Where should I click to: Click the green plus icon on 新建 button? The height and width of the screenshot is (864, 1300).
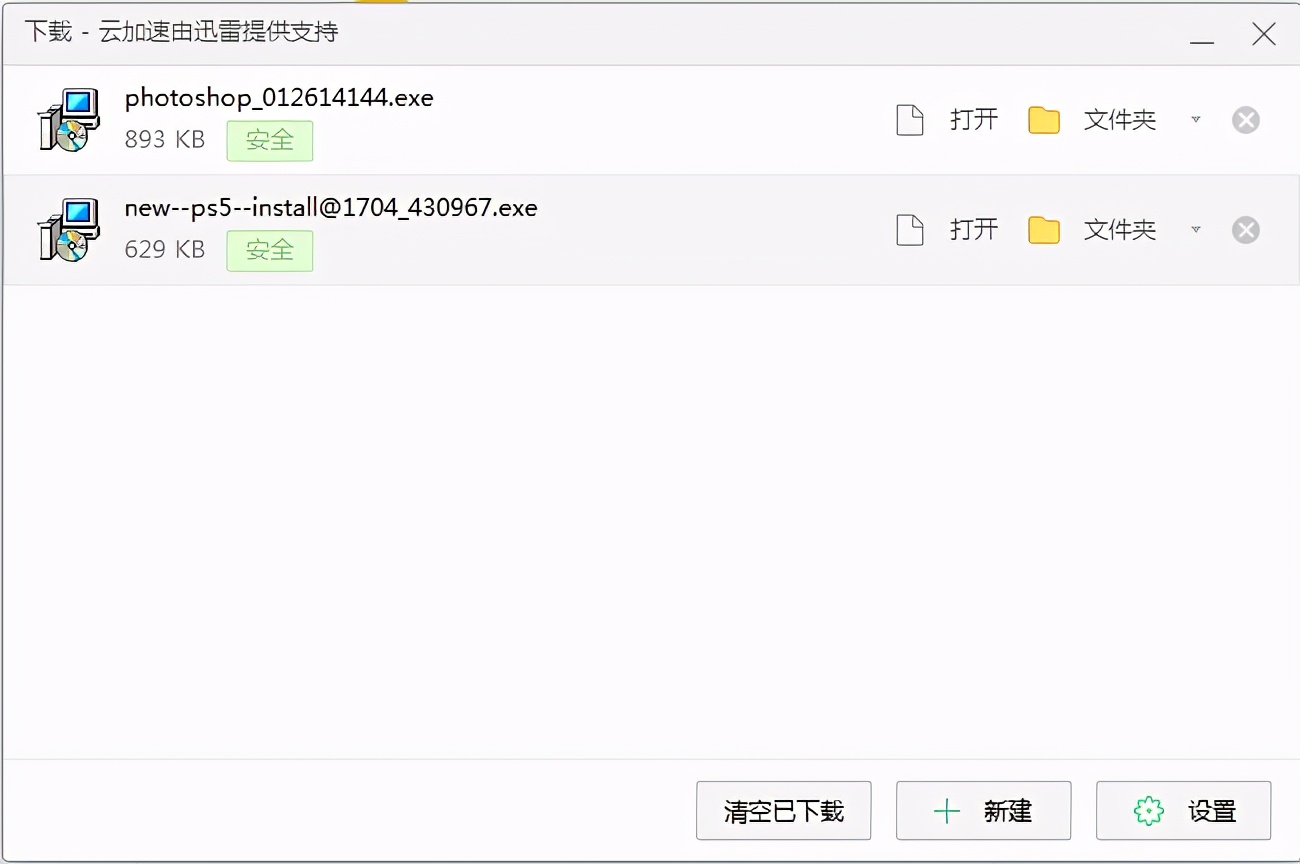[945, 811]
